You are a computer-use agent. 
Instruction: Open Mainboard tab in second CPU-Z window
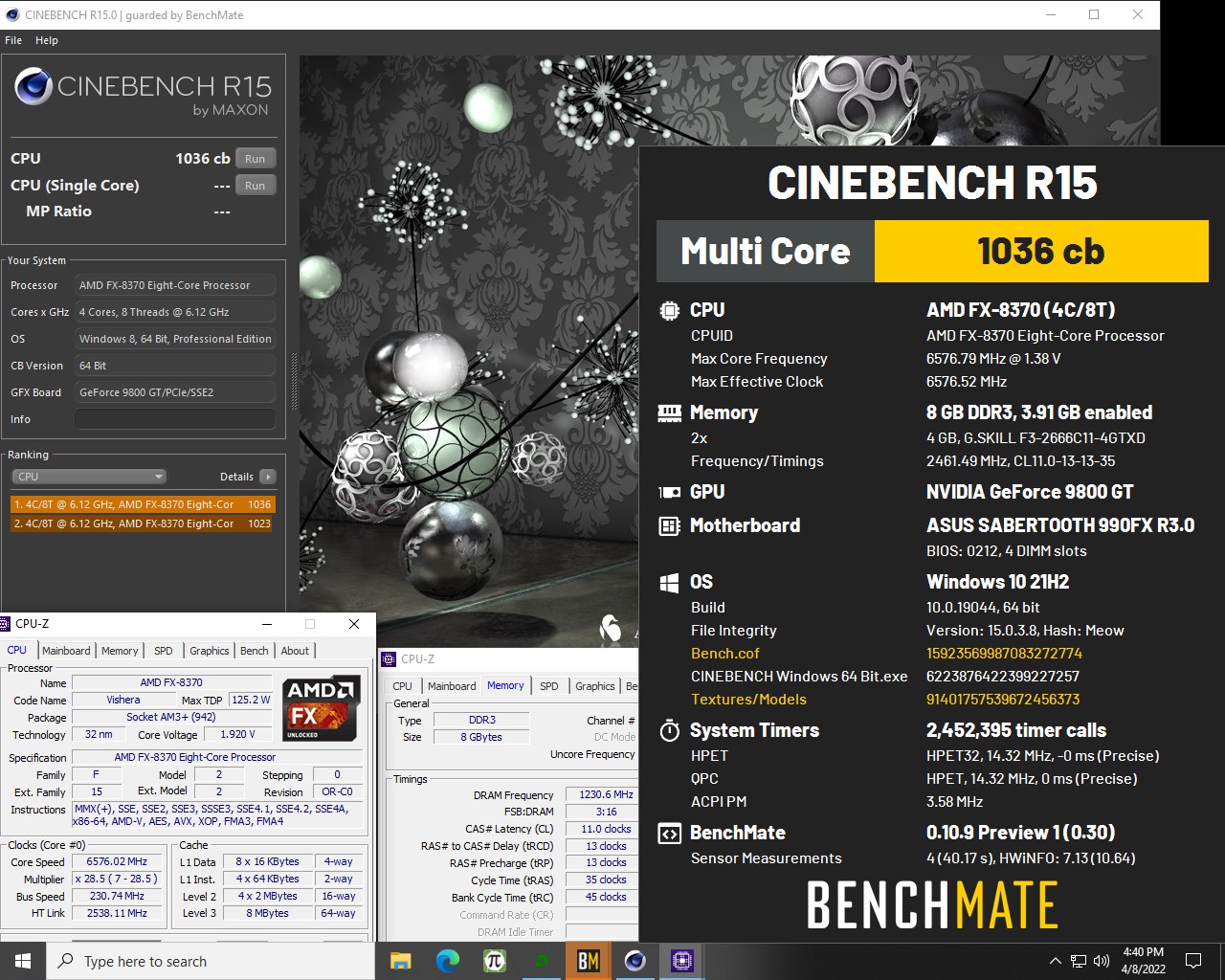(x=452, y=686)
